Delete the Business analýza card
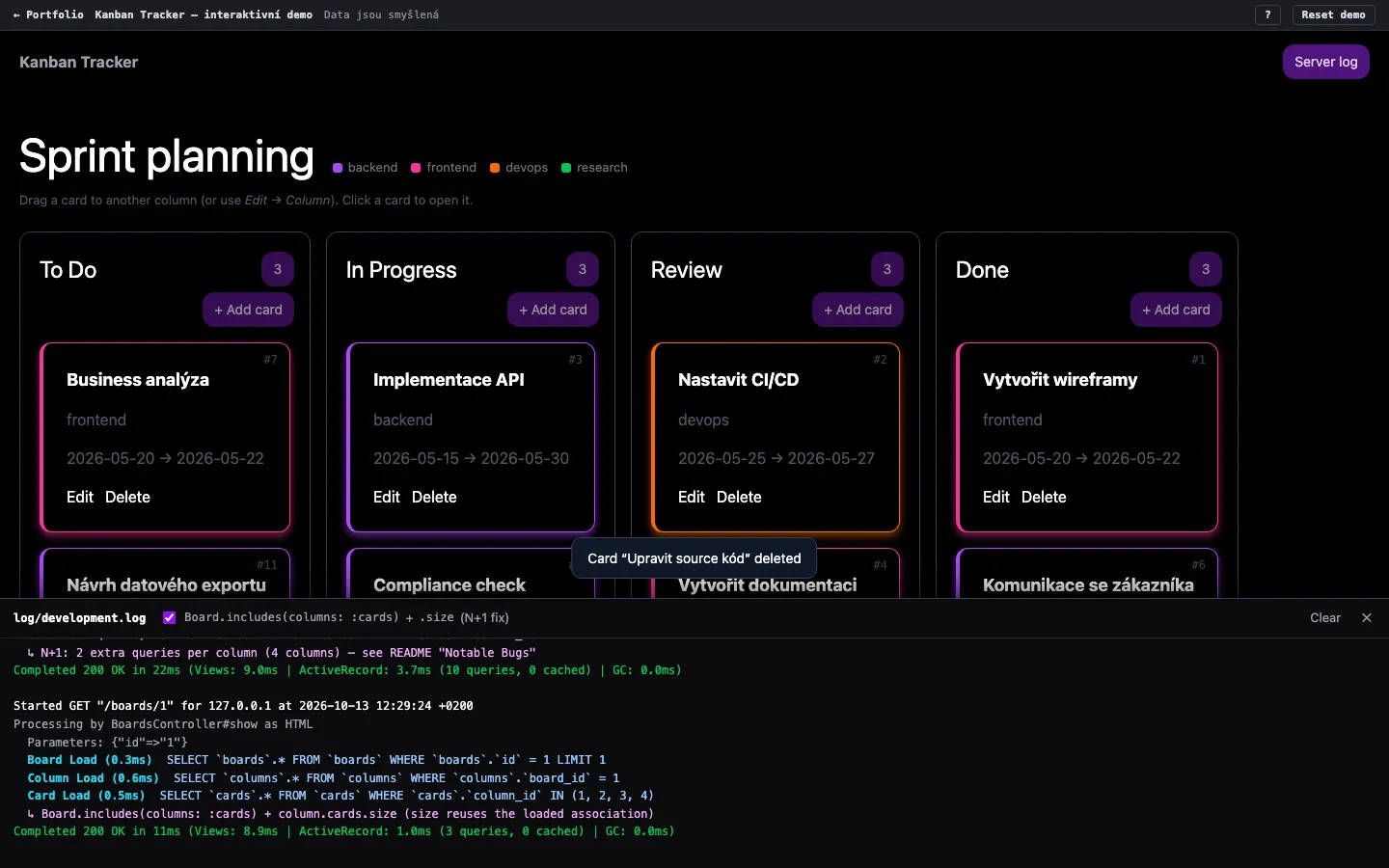Screen dimensions: 1389x868 127,497
